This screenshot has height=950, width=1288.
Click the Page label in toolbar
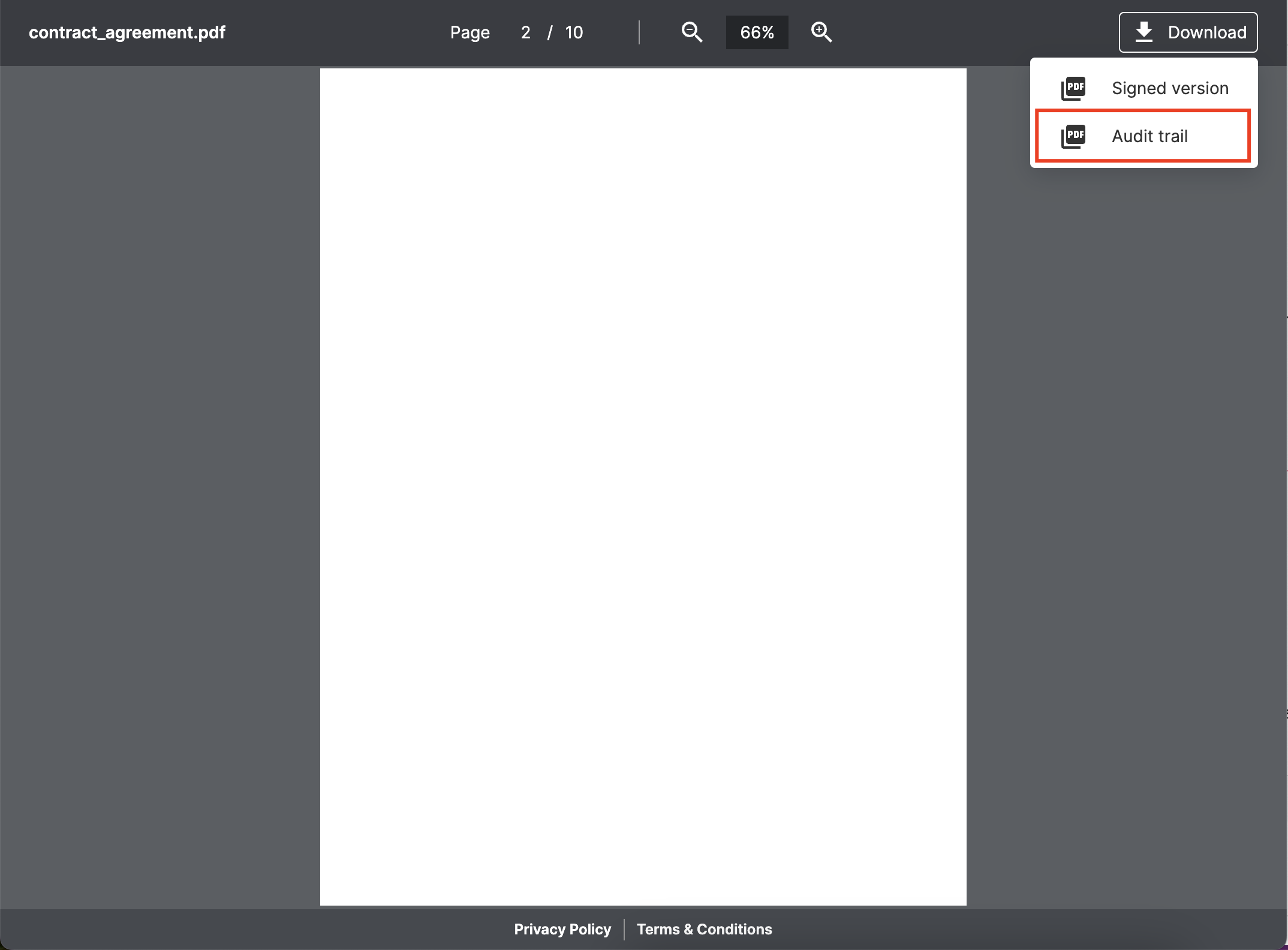[470, 32]
